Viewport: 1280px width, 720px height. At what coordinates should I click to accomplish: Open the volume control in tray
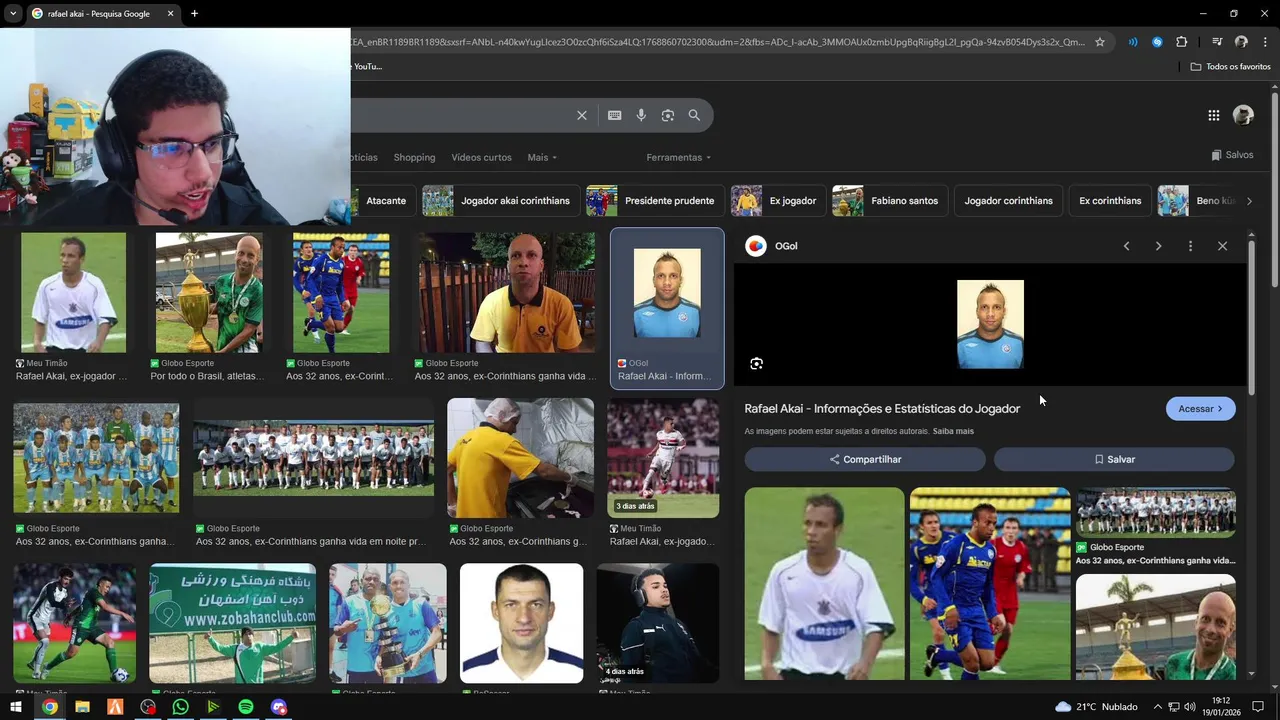pos(1190,707)
